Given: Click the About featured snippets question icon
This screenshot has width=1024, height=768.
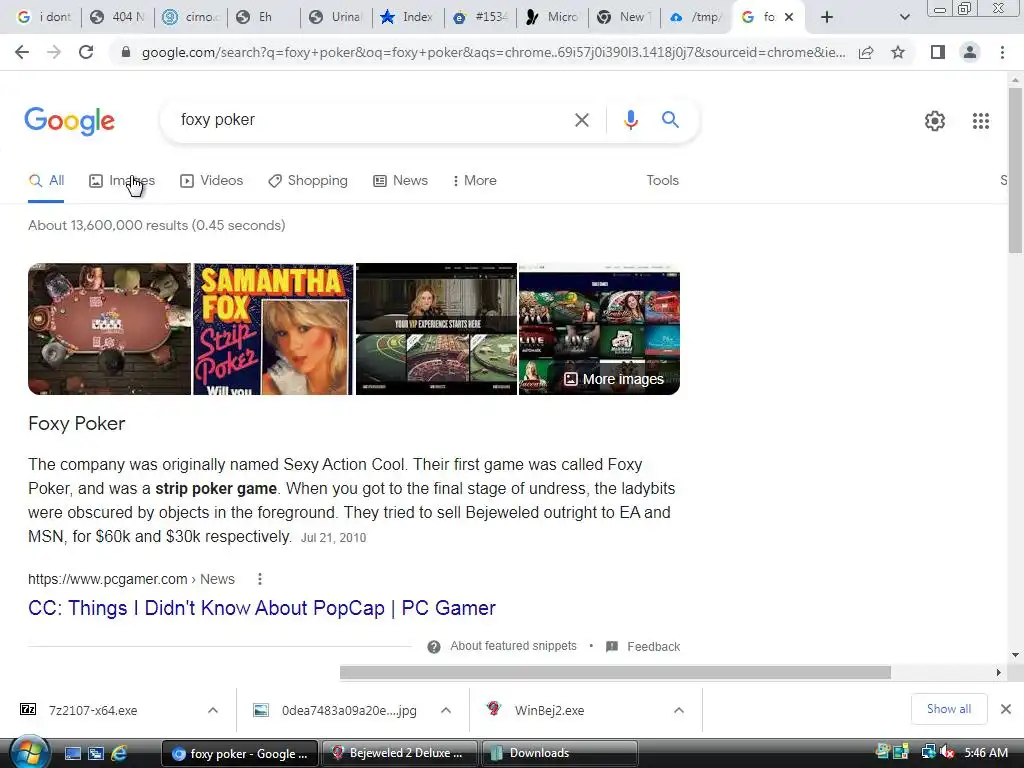Looking at the screenshot, I should pyautogui.click(x=434, y=647).
